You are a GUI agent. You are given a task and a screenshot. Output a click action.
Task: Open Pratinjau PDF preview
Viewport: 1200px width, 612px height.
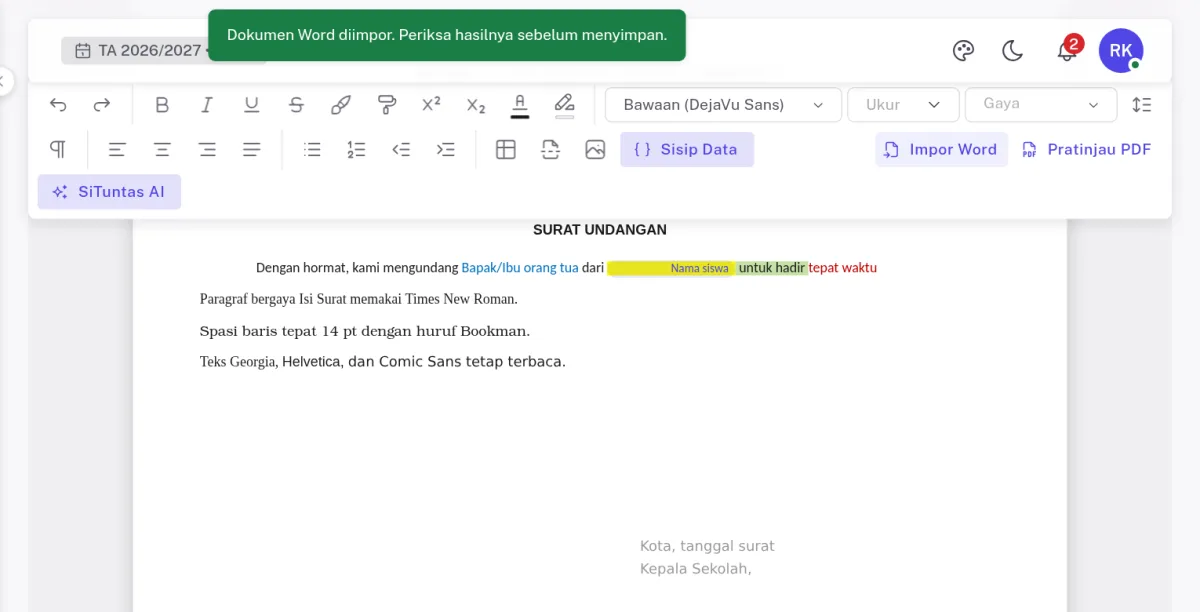[1087, 150]
